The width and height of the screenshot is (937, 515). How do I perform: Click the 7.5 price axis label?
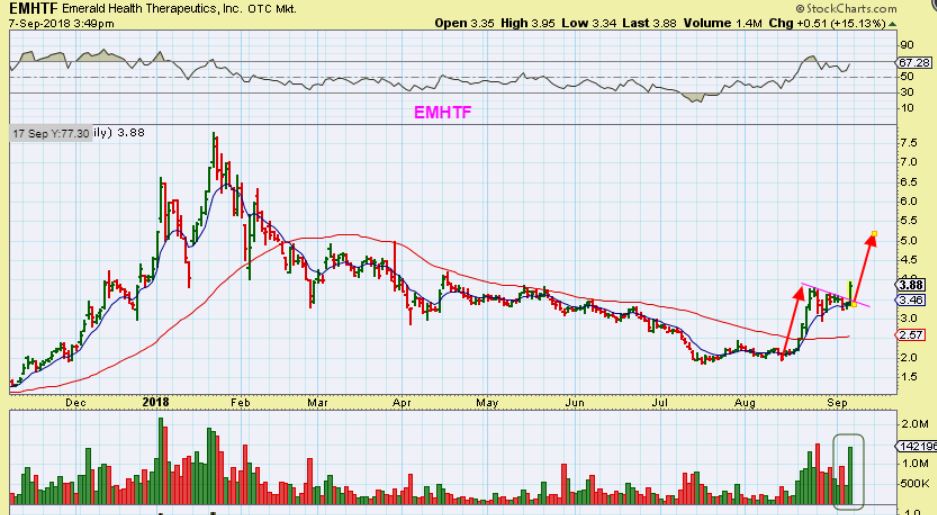(x=908, y=142)
